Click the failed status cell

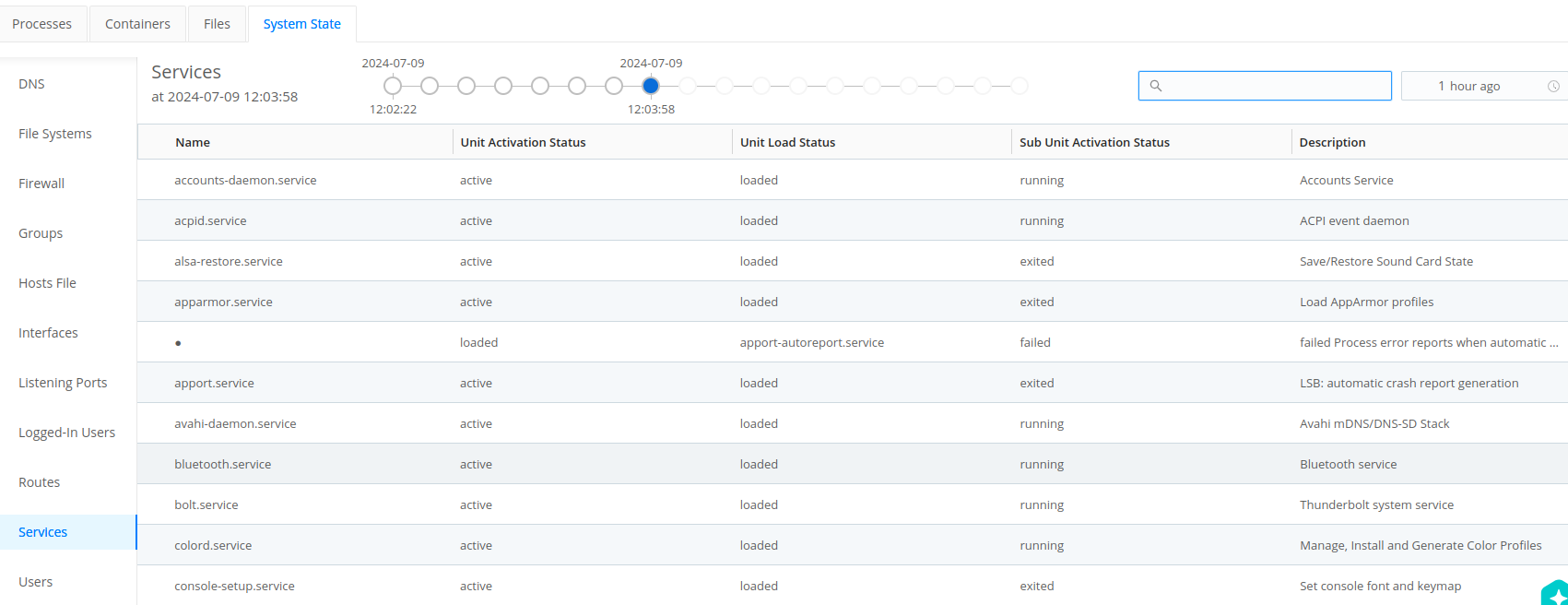click(x=1034, y=342)
